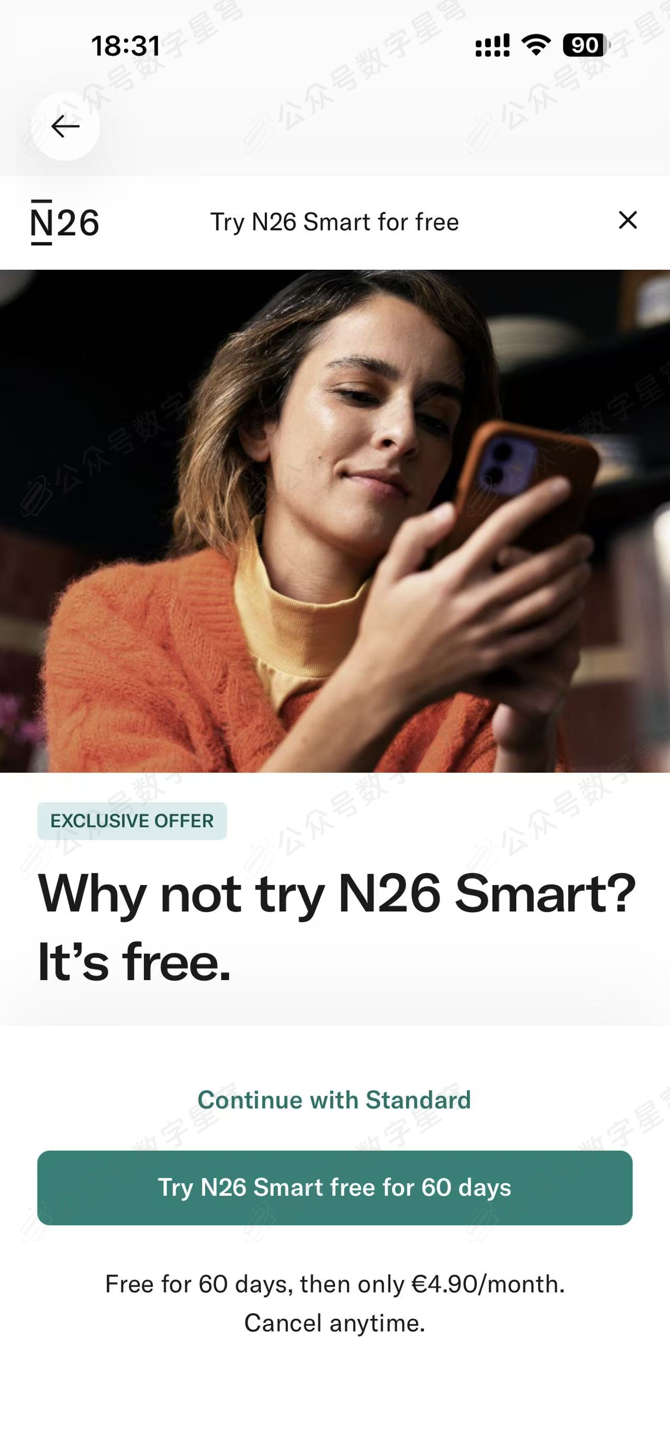Select the 'Try N26 Smart for free' header title
This screenshot has width=670, height=1453.
coord(335,222)
